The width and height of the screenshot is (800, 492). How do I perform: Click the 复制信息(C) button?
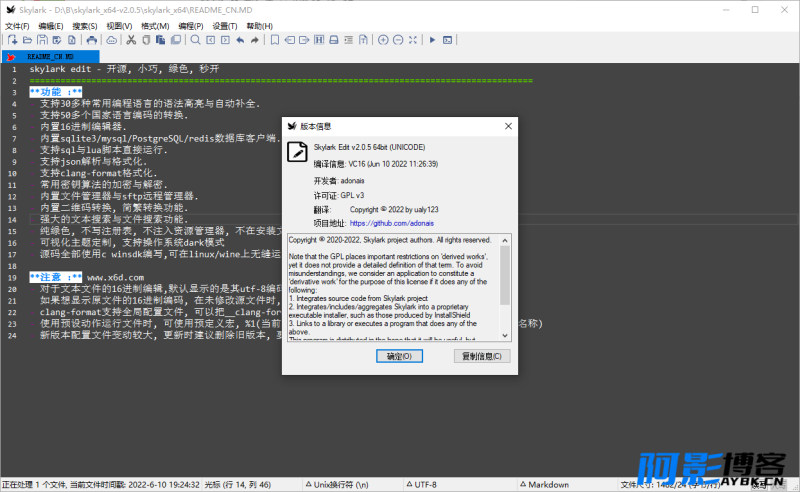coord(482,356)
